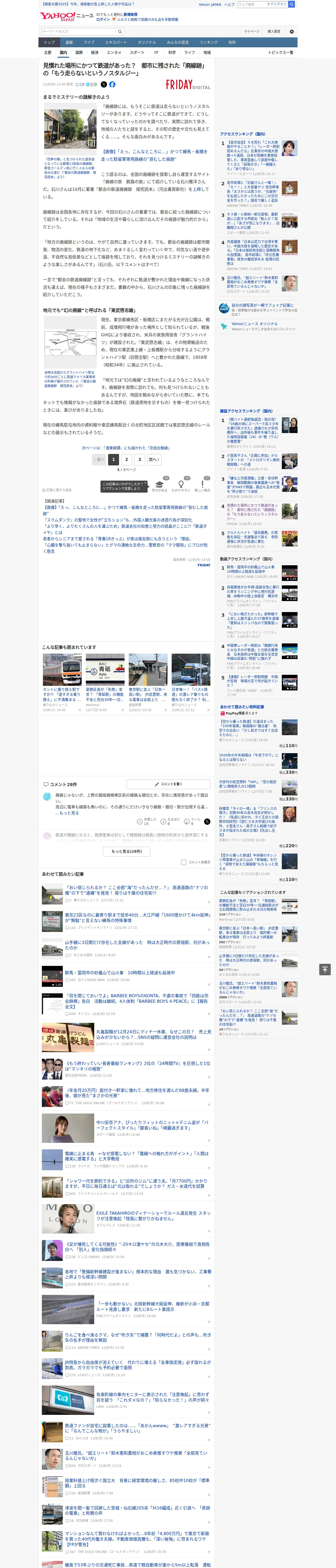Open the エキスパート tab
Viewport: 336px width, 1568px height.
point(116,43)
